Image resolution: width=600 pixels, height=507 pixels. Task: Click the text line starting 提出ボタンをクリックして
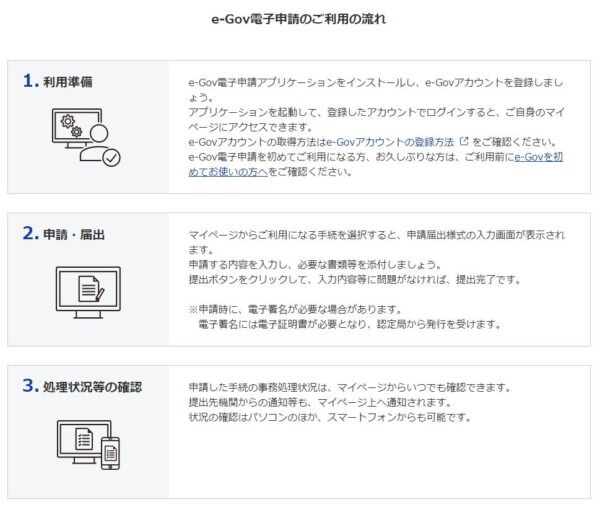coord(355,280)
